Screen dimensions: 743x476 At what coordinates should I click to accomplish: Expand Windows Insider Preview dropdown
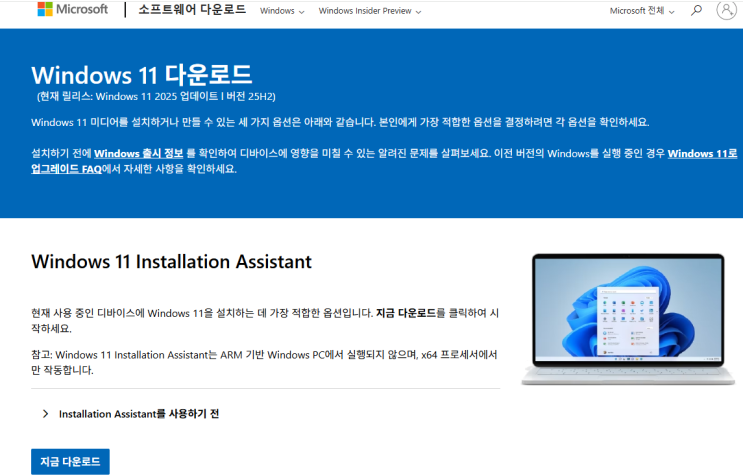pyautogui.click(x=370, y=11)
